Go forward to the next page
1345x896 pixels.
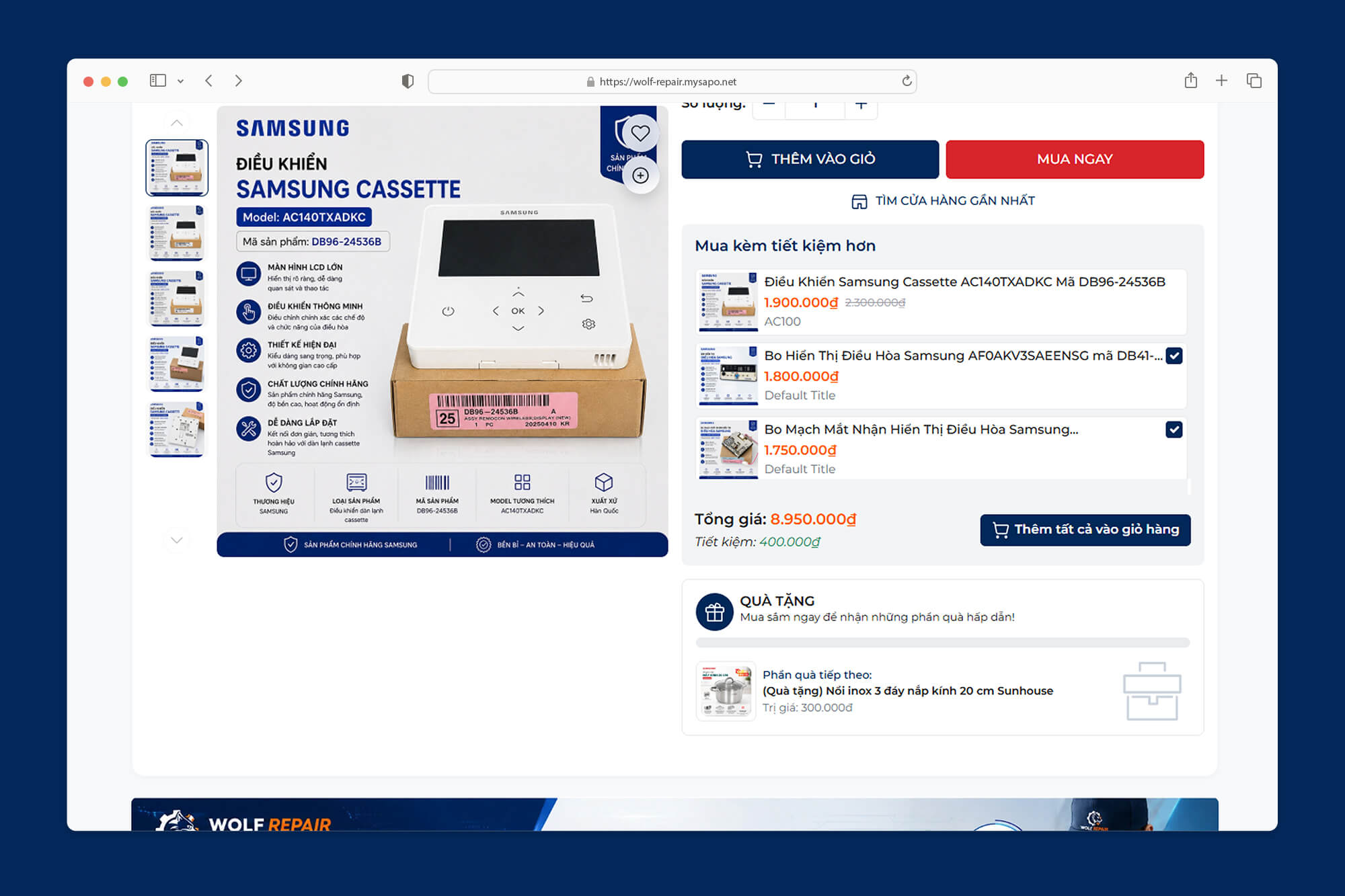[x=239, y=81]
